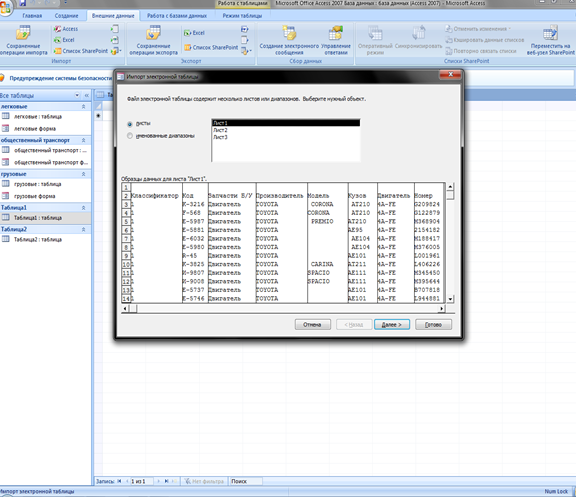The height and width of the screenshot is (497, 576).
Task: Select 'Лист1' in the sheet list
Action: coord(285,123)
